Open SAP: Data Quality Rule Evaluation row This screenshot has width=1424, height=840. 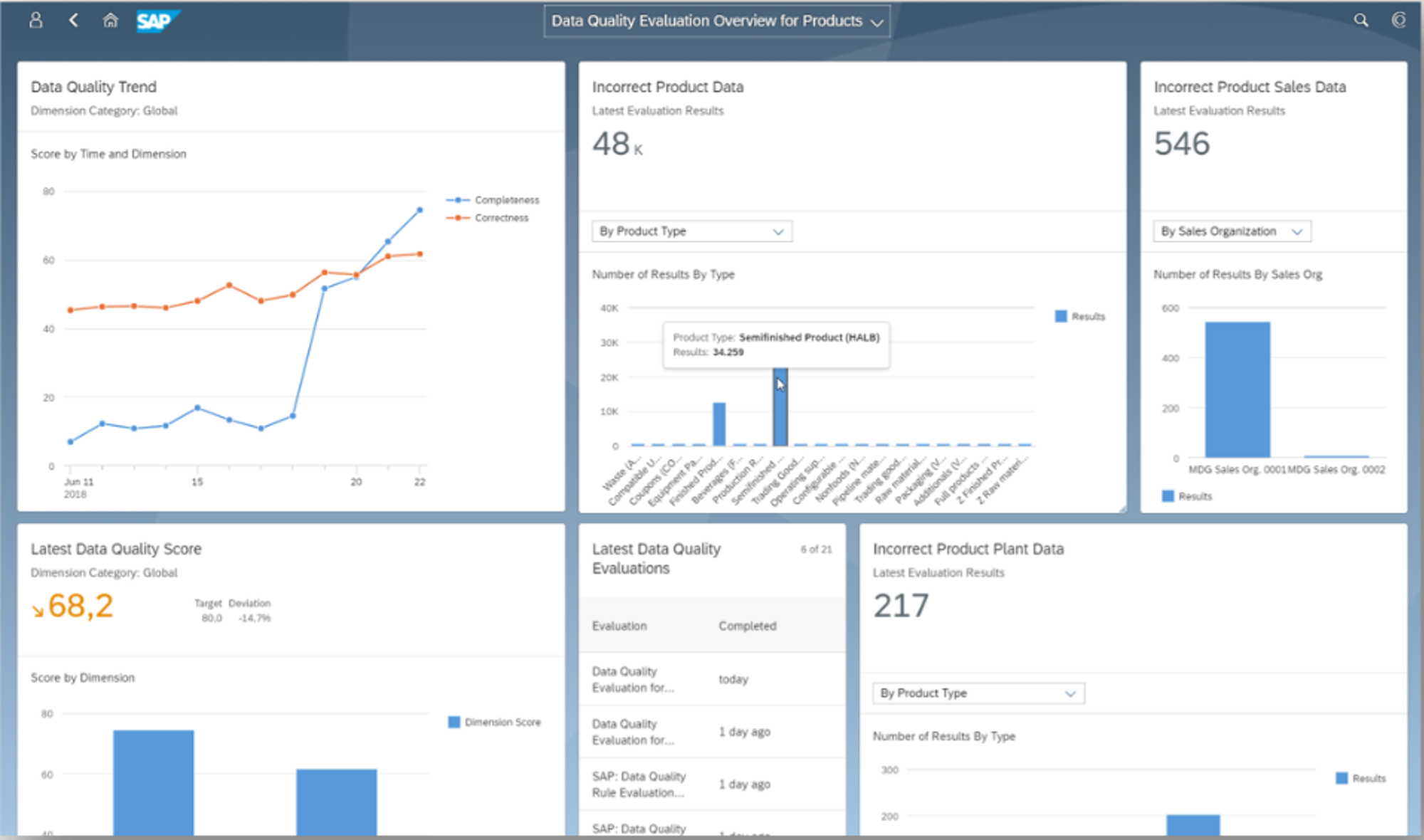(712, 784)
